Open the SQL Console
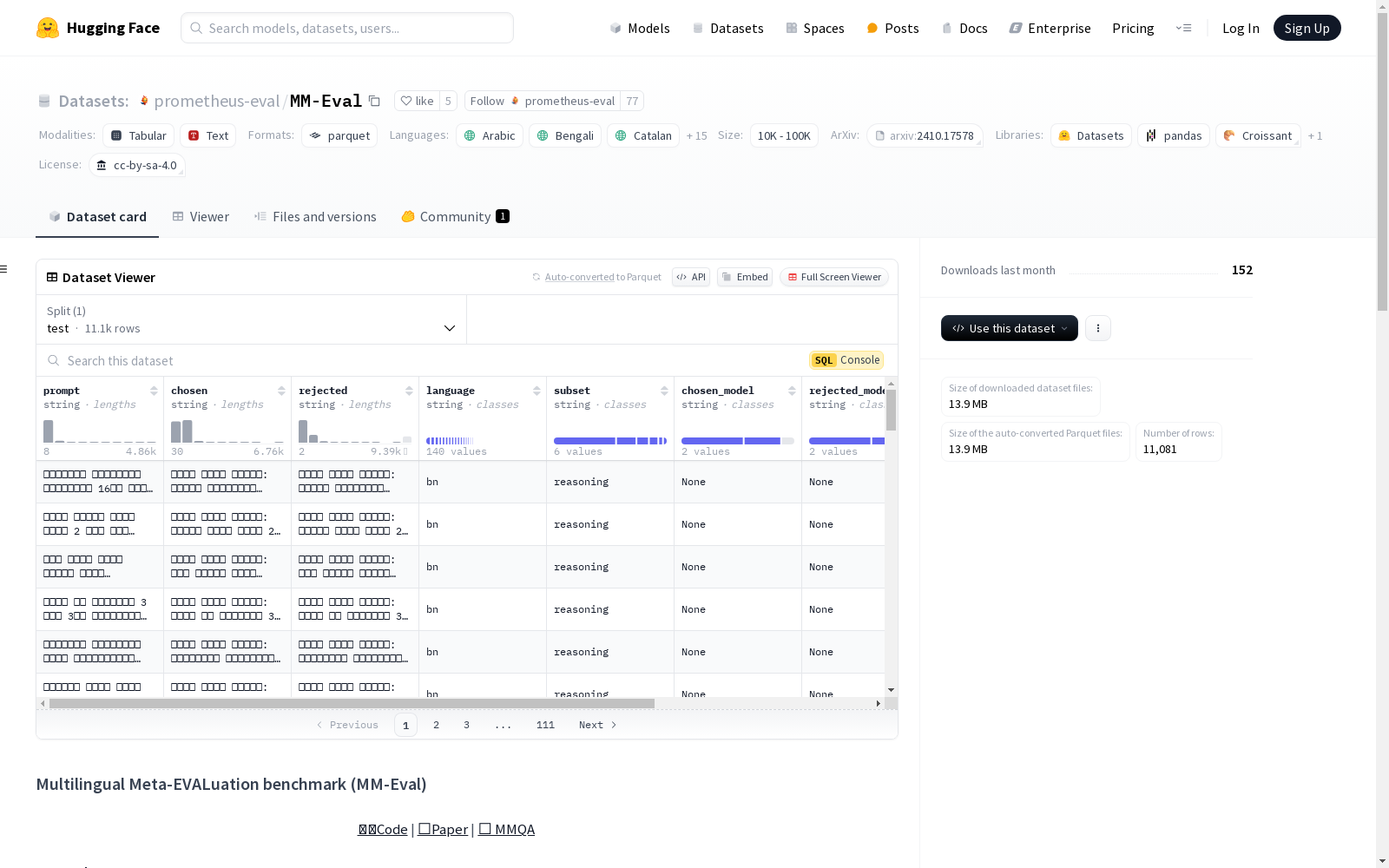The width and height of the screenshot is (1389, 868). pyautogui.click(x=846, y=360)
